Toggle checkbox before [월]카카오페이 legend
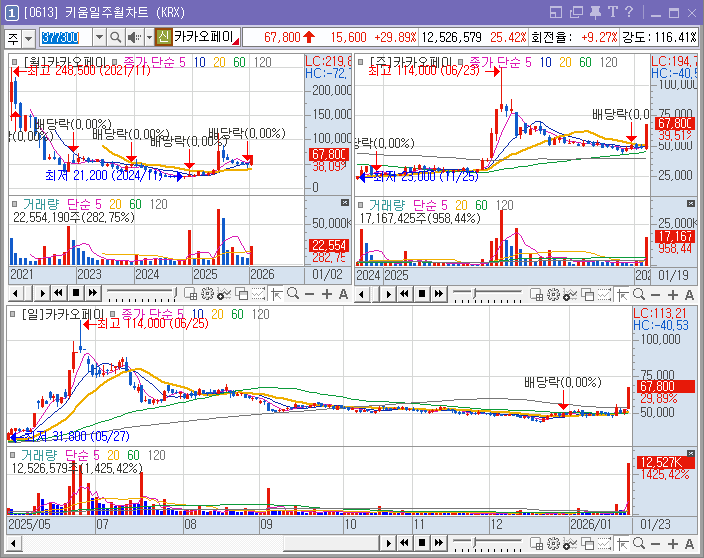Screen dimensions: 704x558 [x=15, y=62]
